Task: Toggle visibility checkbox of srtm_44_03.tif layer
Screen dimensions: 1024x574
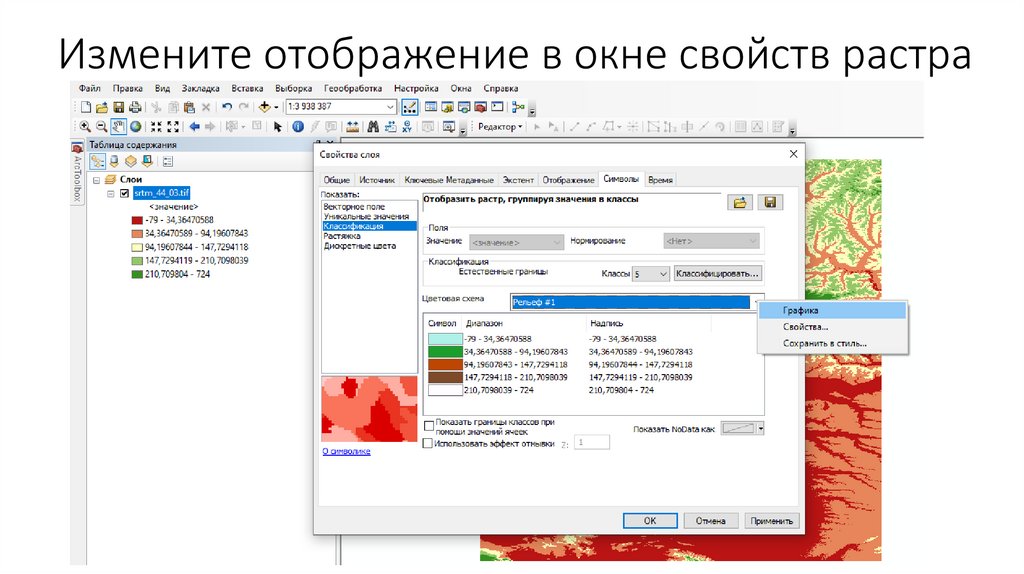Action: coord(124,193)
